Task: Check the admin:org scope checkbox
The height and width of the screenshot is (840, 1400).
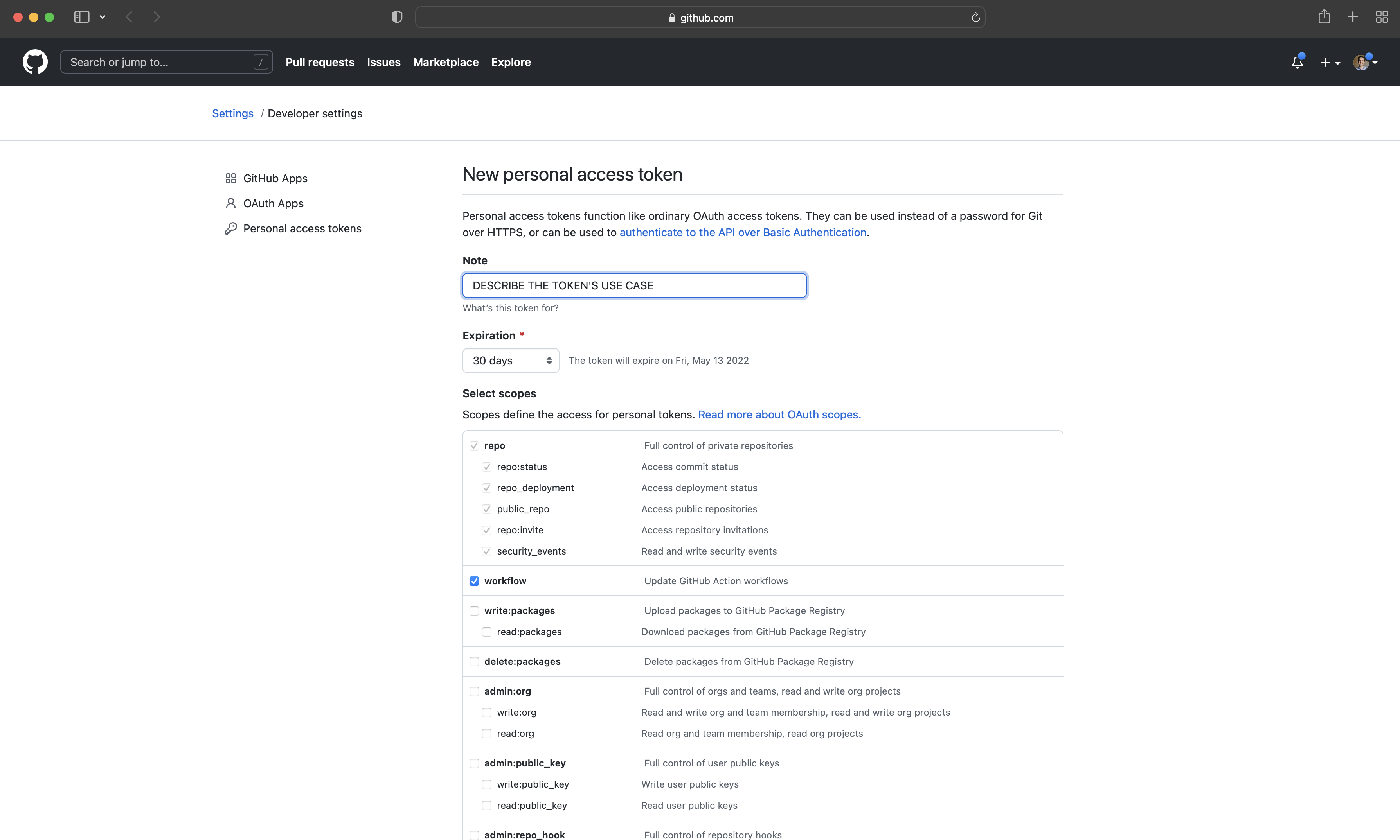Action: (x=474, y=691)
